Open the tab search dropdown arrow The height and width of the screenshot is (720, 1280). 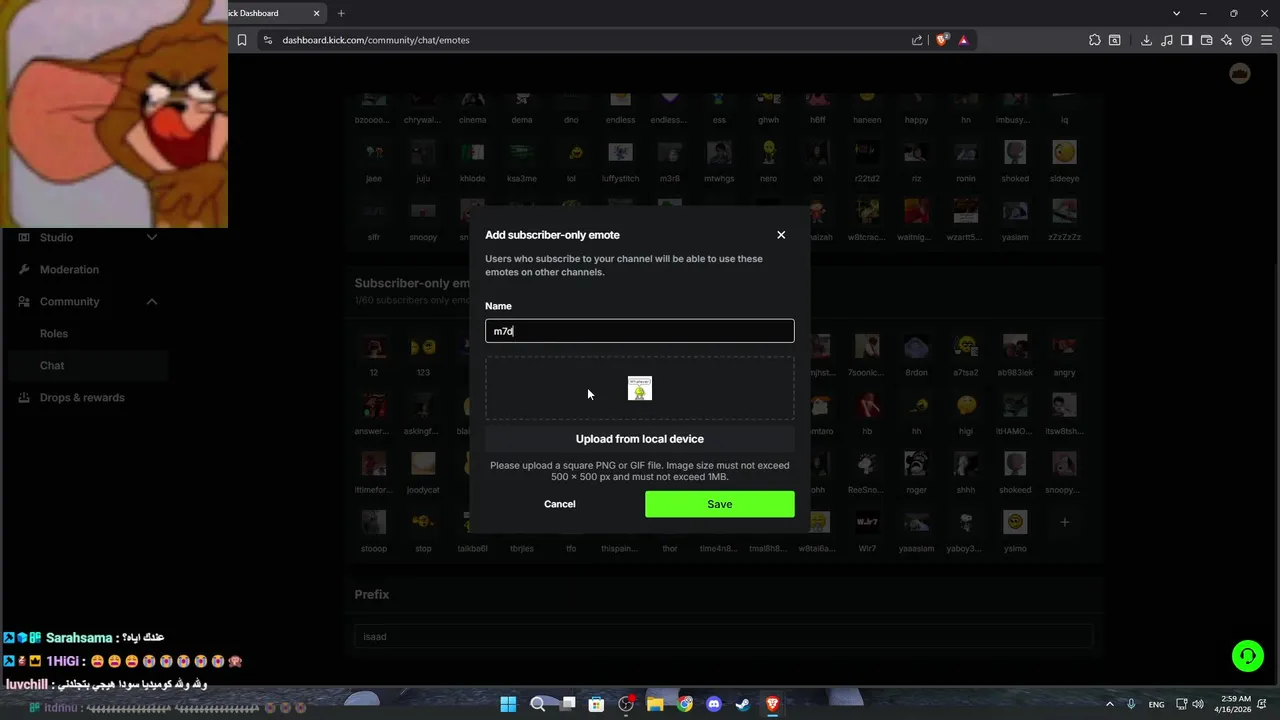coord(1176,13)
